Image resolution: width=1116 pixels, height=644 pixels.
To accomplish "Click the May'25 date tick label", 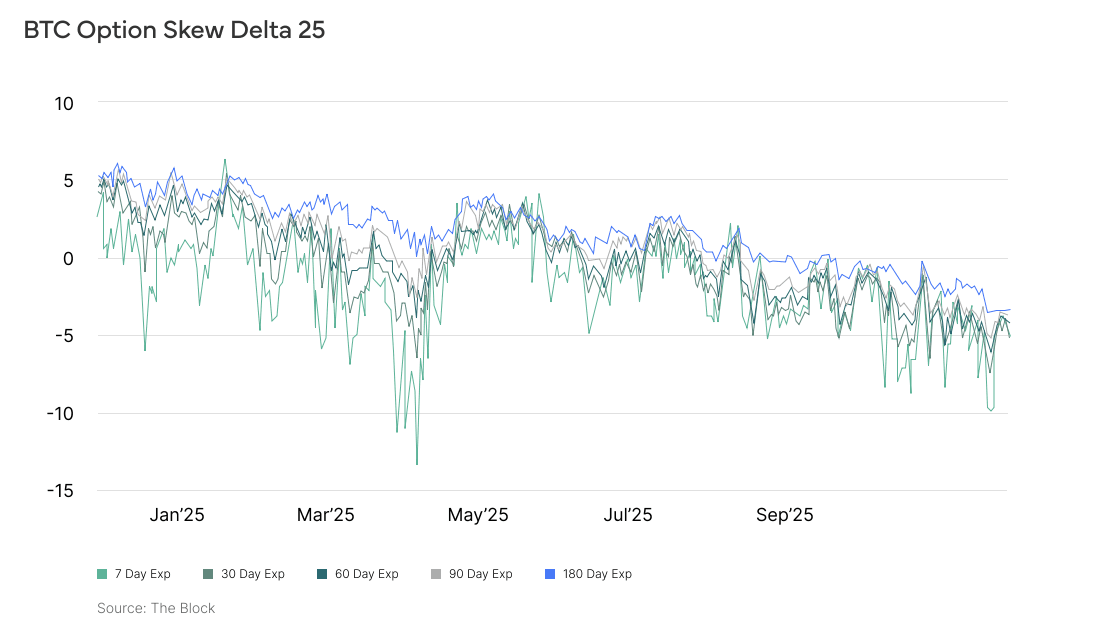I will [x=478, y=516].
